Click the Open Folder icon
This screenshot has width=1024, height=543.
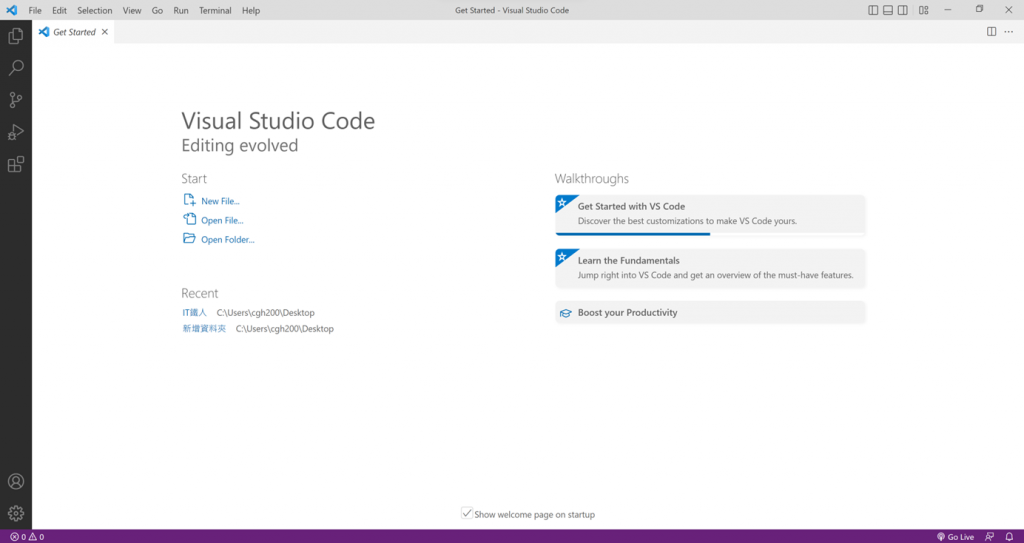click(189, 239)
